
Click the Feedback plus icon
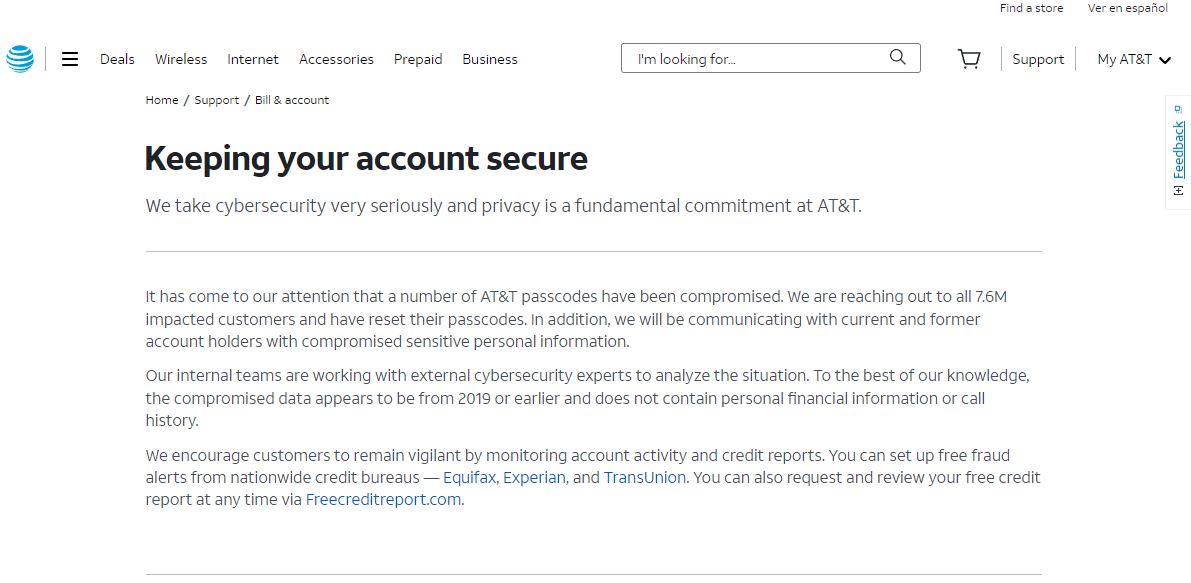tap(1178, 191)
